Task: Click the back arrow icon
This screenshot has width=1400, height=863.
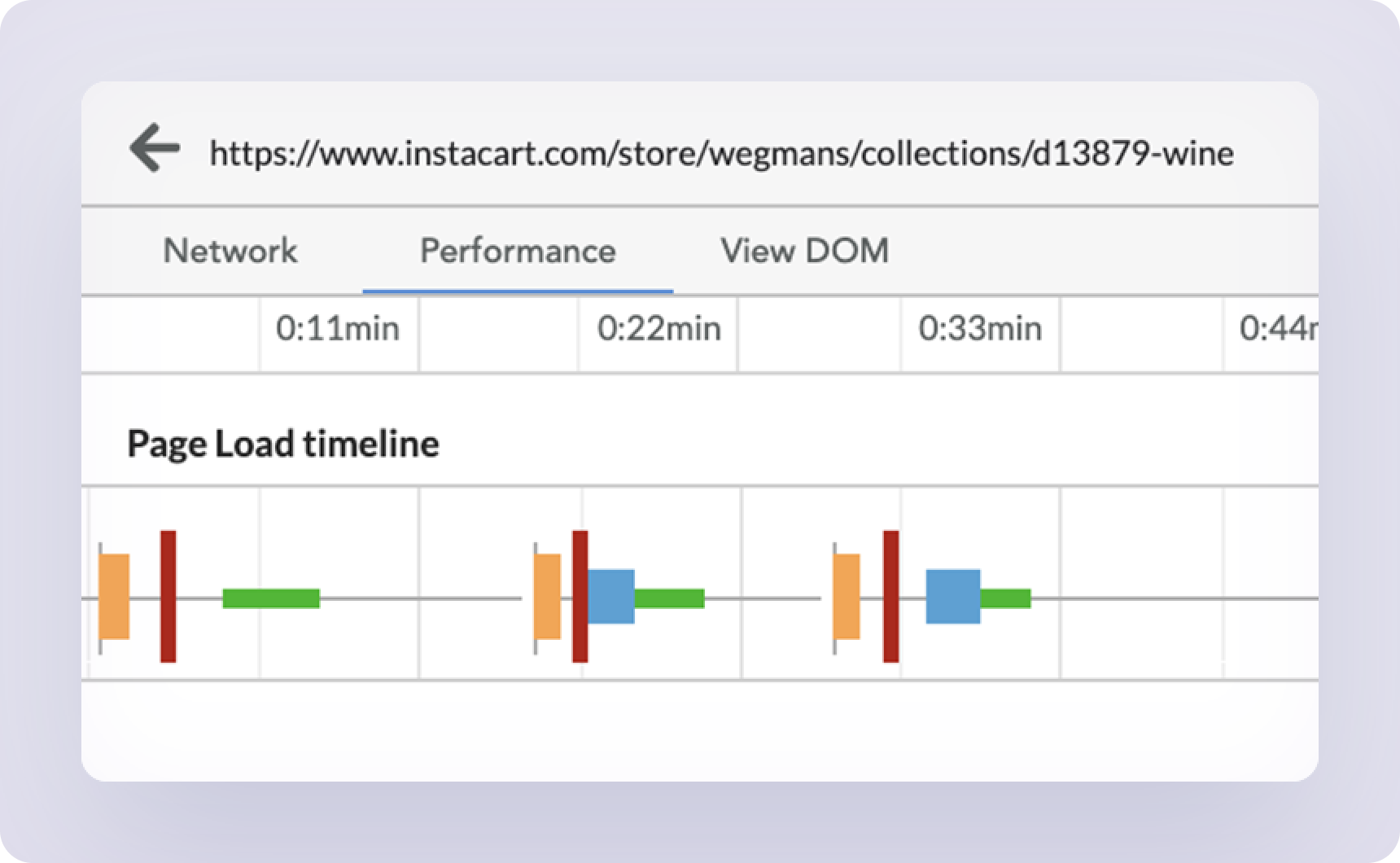Action: (x=155, y=147)
